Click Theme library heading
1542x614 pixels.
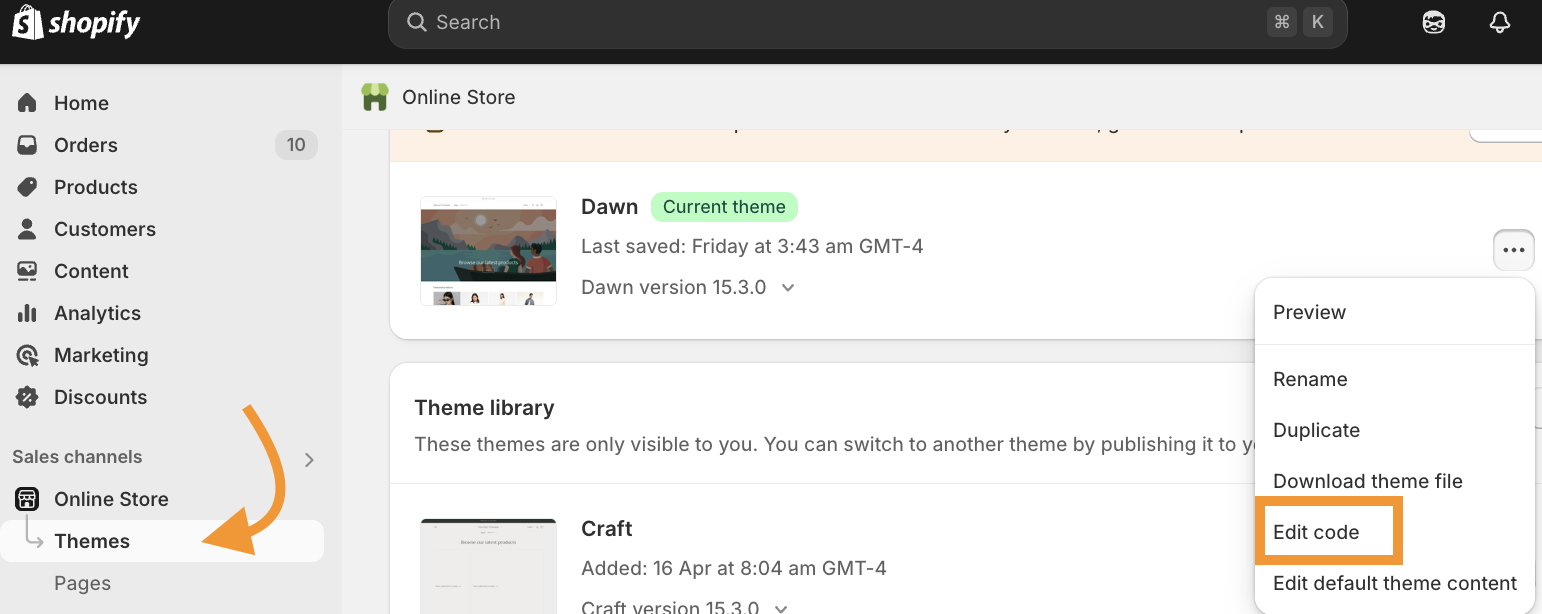(484, 408)
